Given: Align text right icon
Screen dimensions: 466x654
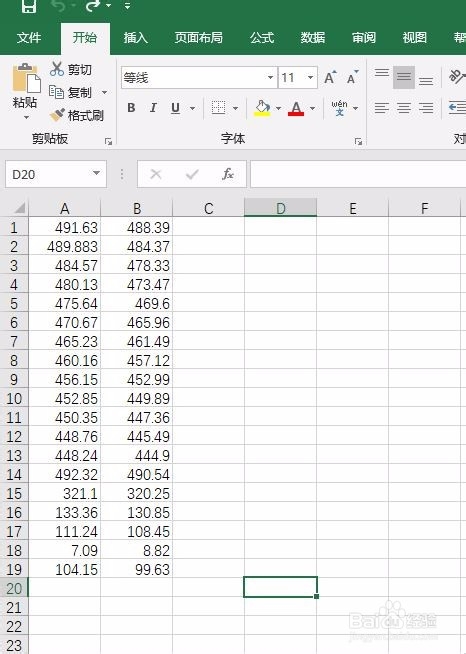Looking at the screenshot, I should [x=426, y=108].
